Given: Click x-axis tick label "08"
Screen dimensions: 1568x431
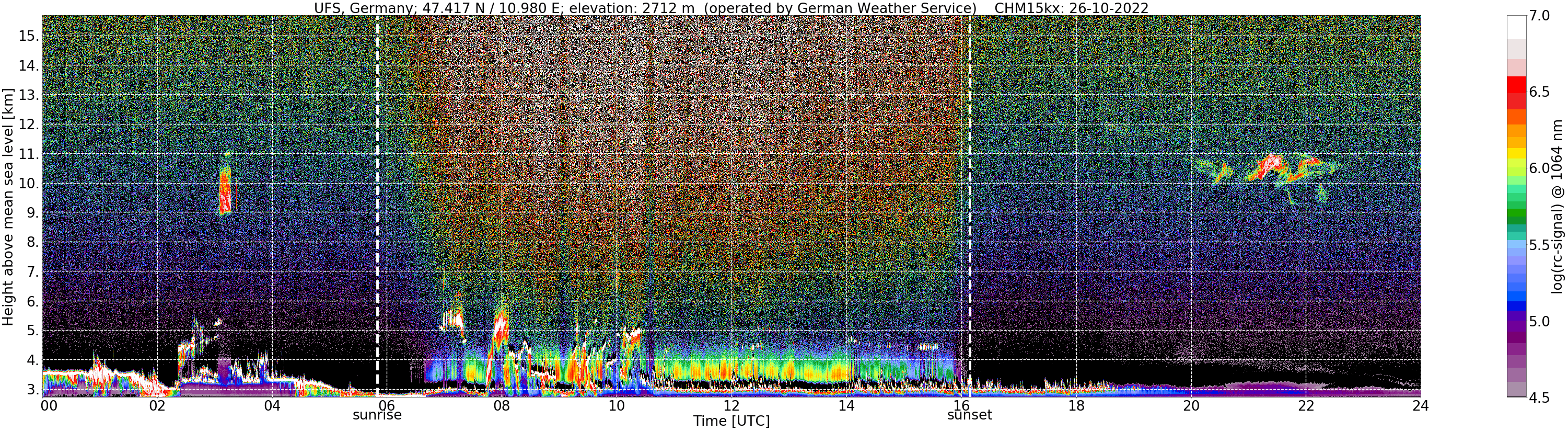Looking at the screenshot, I should 502,405.
